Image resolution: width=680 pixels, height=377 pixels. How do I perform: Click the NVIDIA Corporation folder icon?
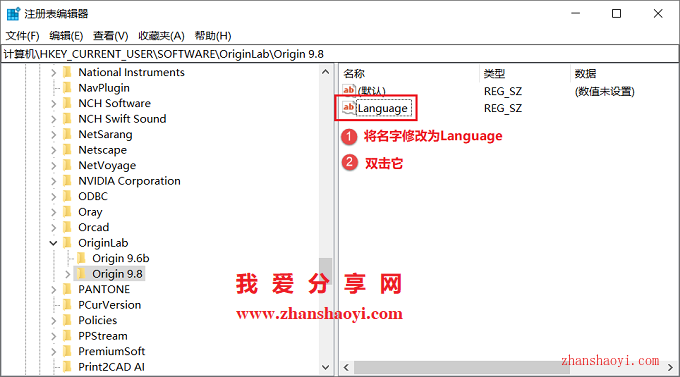click(67, 180)
